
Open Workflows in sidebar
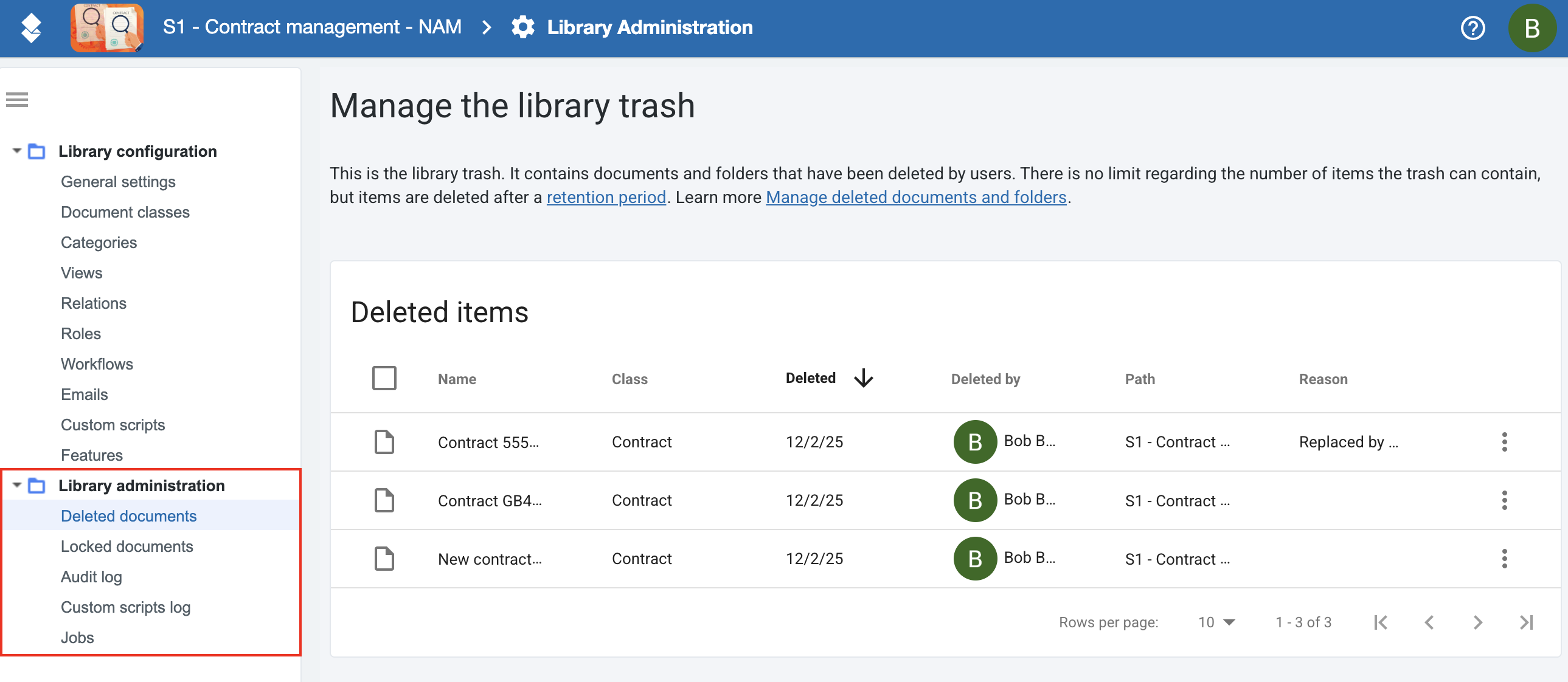[x=97, y=365]
